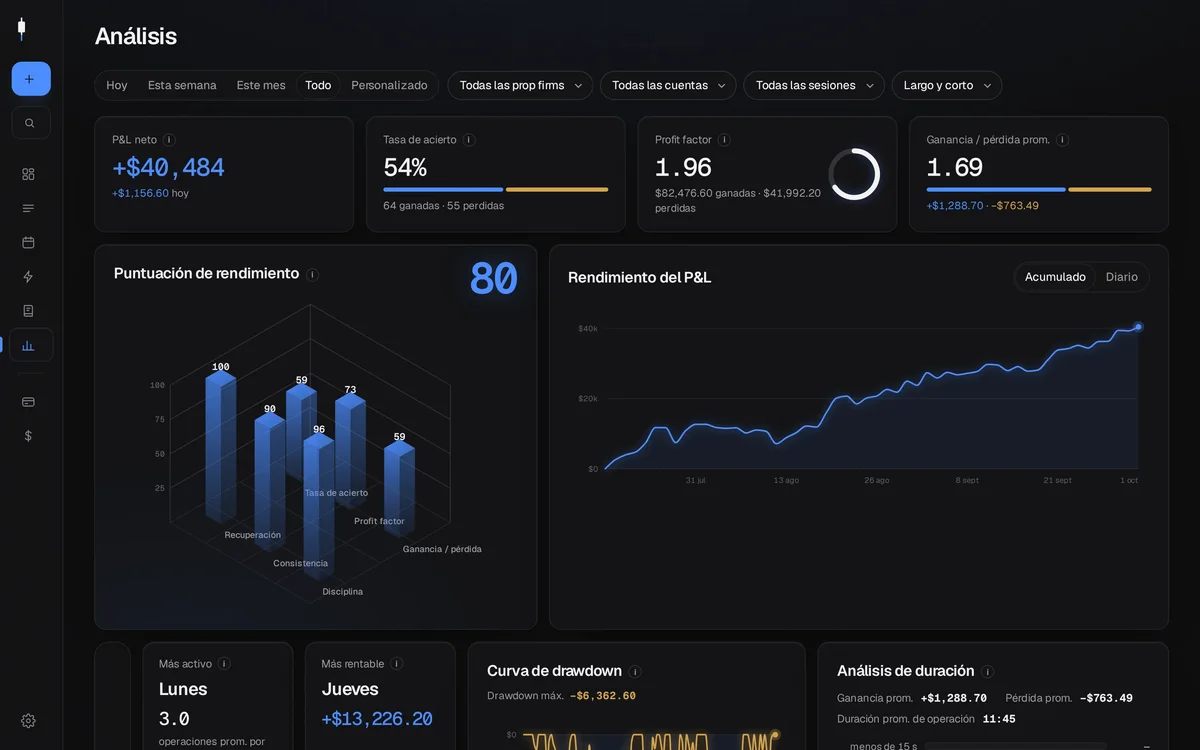Switch chart to Acumulado view
Image resolution: width=1200 pixels, height=750 pixels.
pos(1055,277)
